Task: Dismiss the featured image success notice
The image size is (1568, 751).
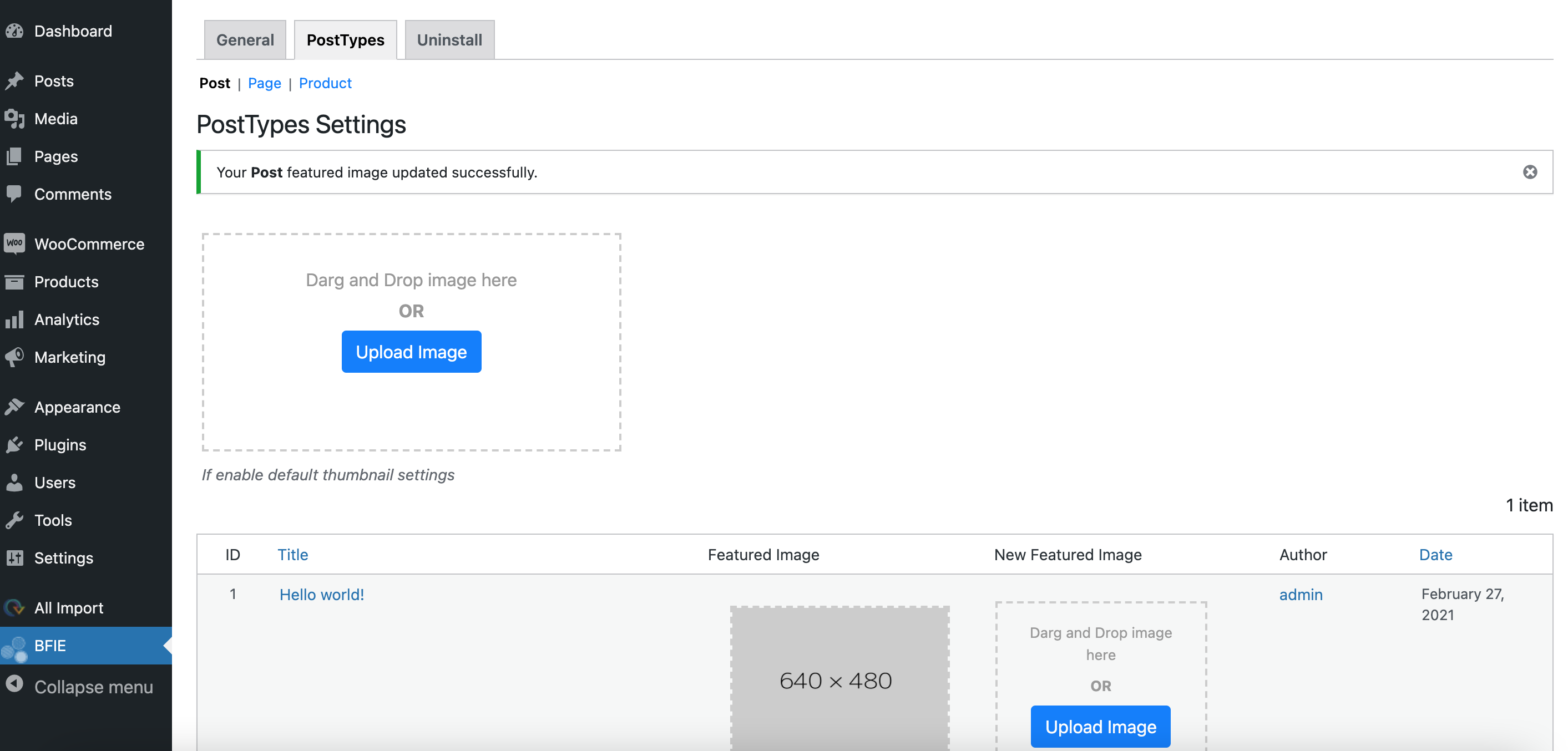Action: 1530,172
